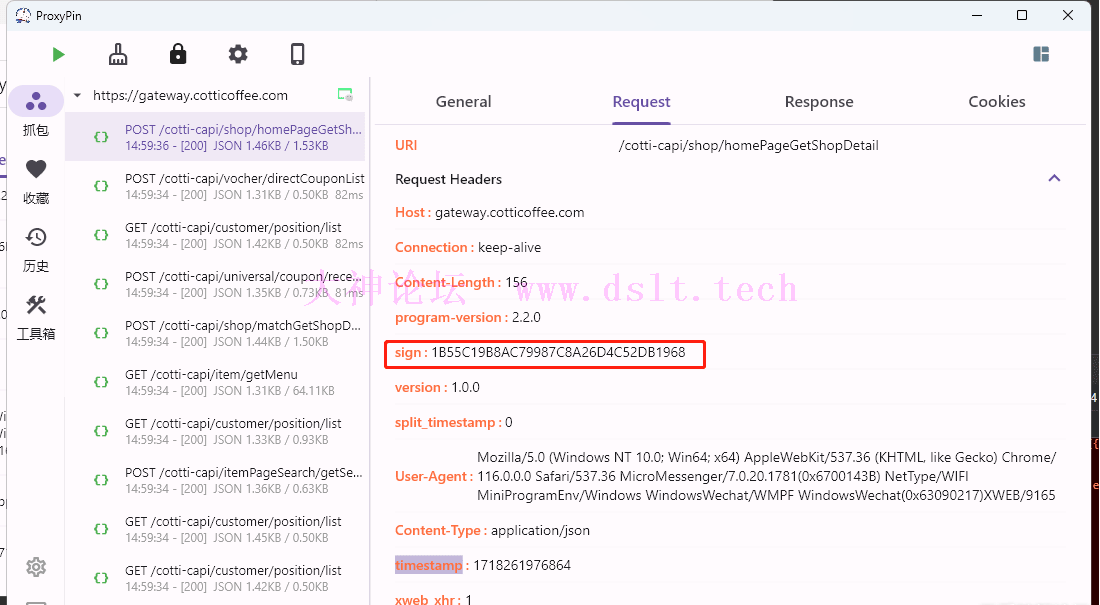Image resolution: width=1100 pixels, height=605 pixels.
Task: Open the Response tab
Action: coord(819,102)
